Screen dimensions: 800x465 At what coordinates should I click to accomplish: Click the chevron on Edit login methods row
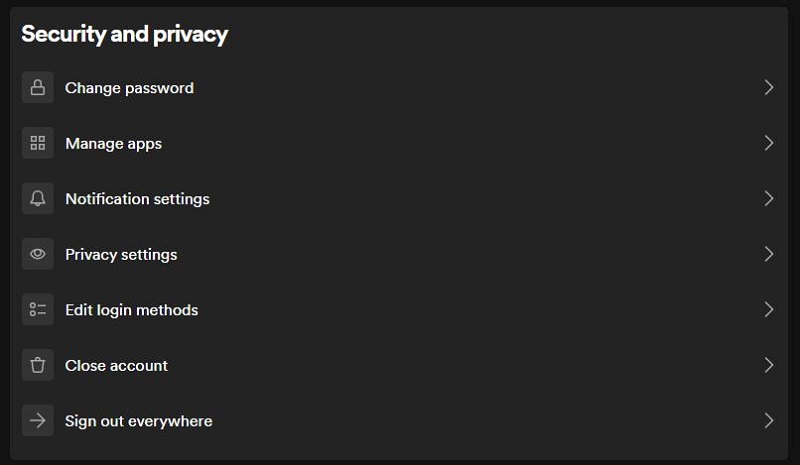point(769,309)
